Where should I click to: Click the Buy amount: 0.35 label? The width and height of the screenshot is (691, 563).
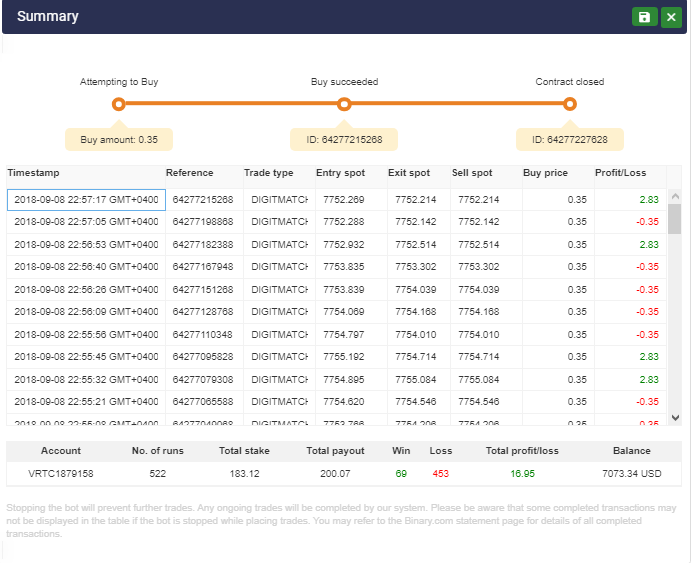tap(119, 140)
